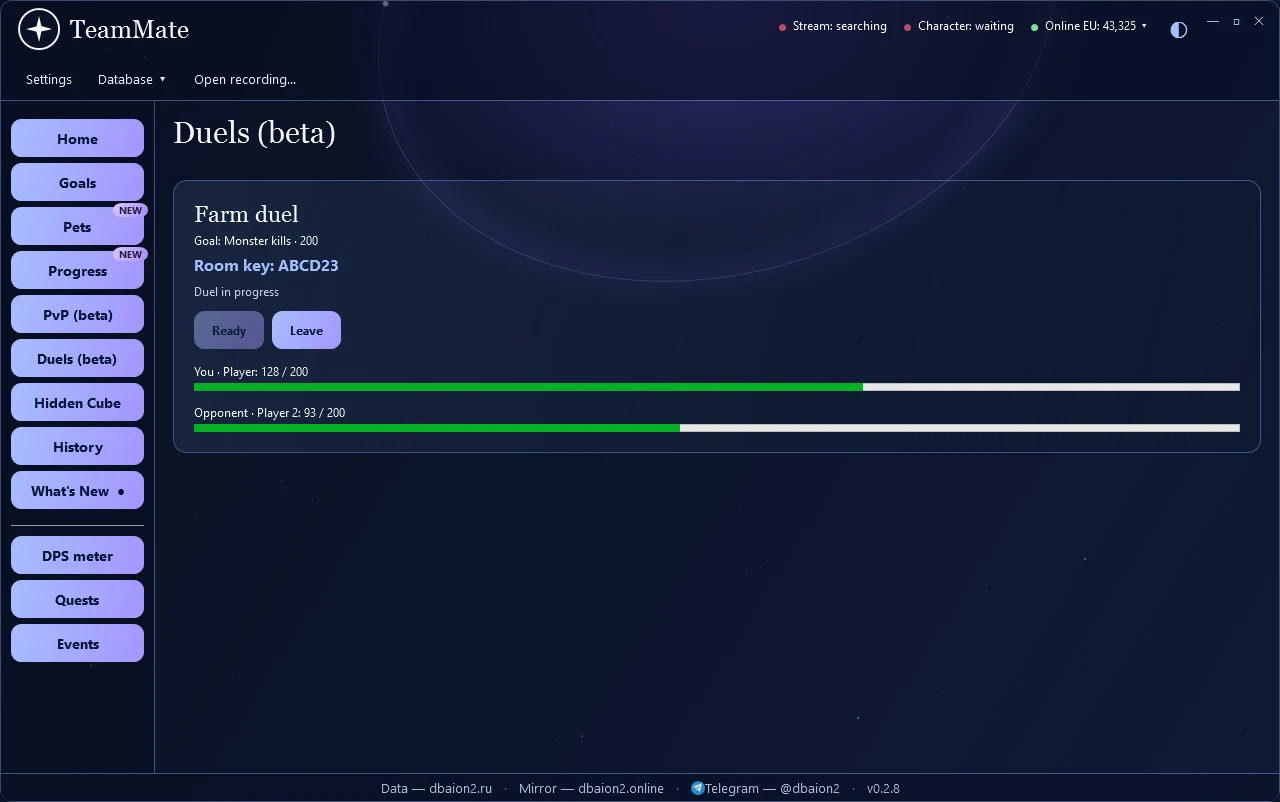
Task: Open the dbaion2.ru data link
Action: coord(437,788)
